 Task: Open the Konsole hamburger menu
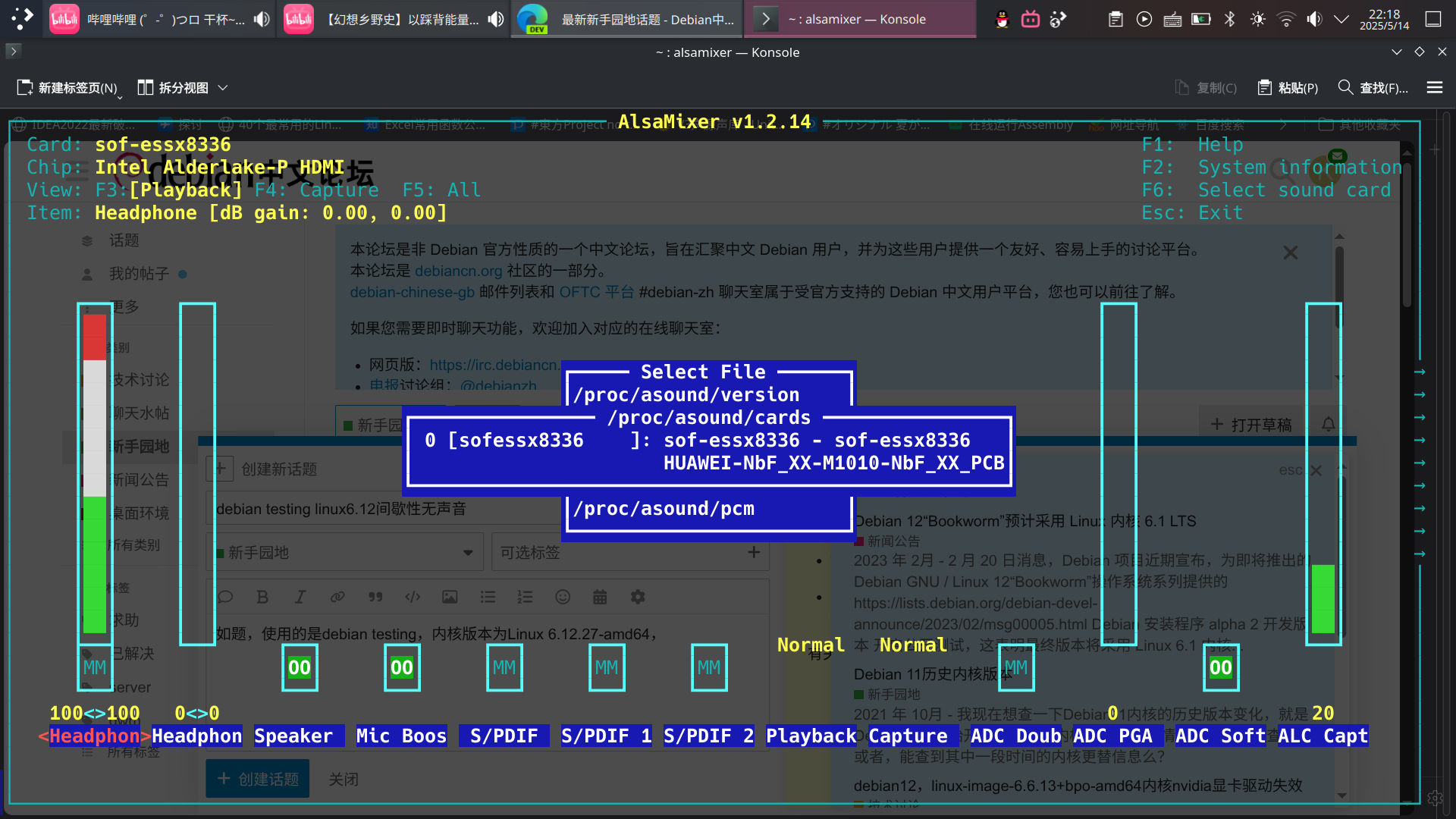1434,88
